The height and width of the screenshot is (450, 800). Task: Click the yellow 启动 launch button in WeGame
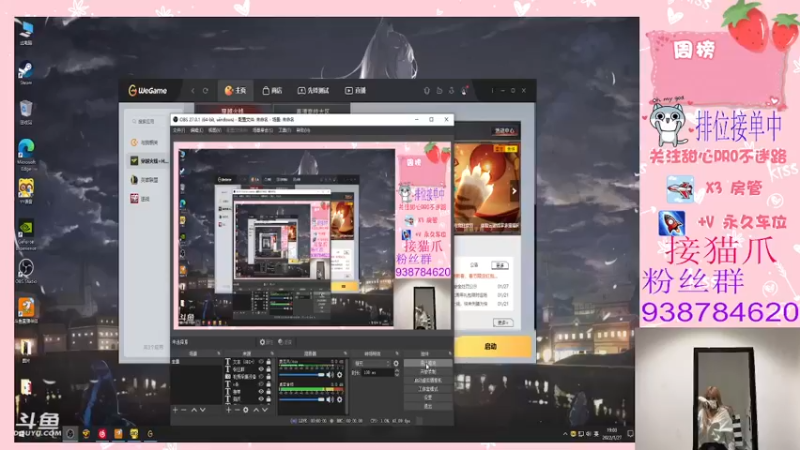coord(490,346)
